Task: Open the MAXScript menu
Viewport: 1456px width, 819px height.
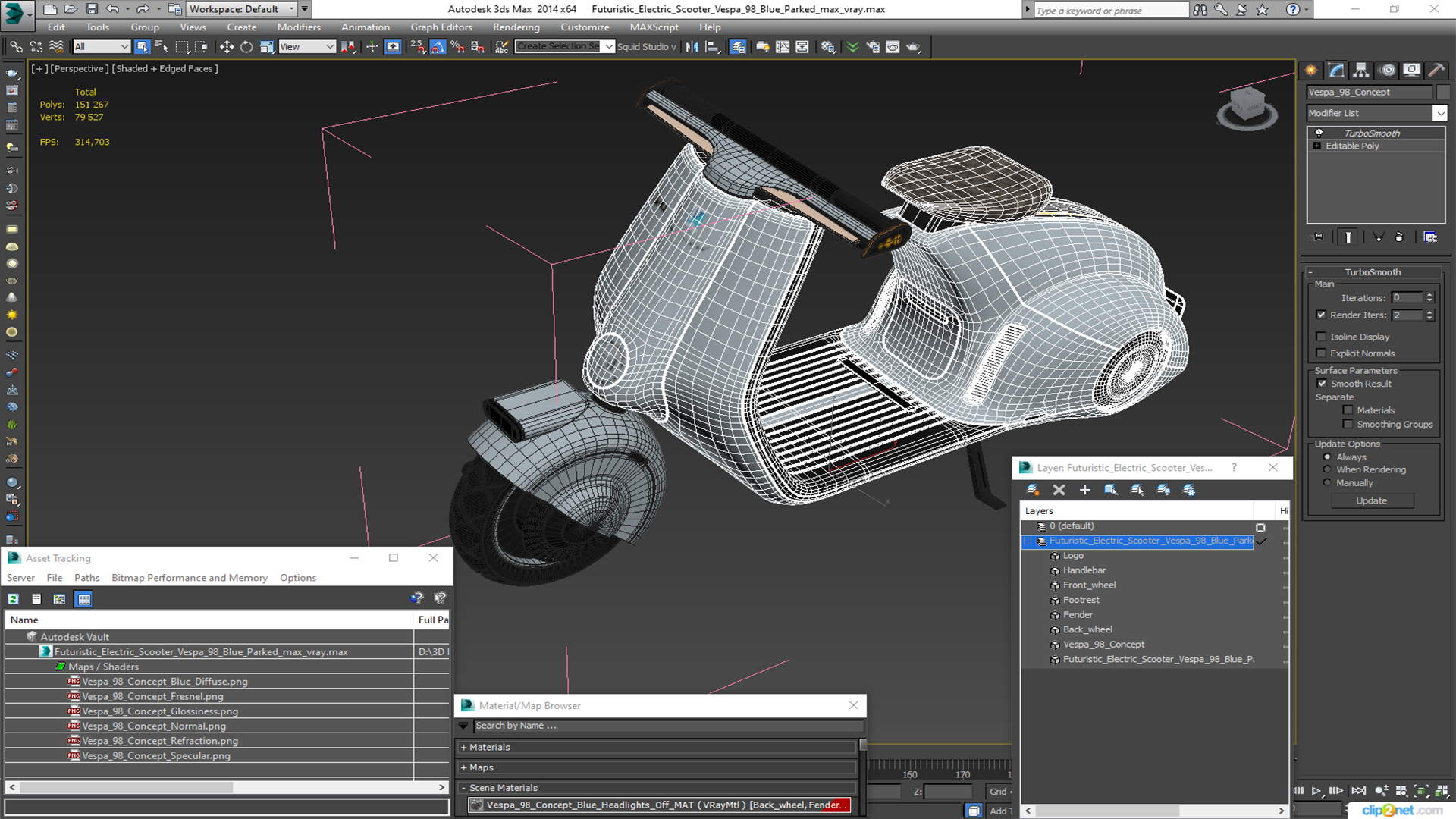Action: click(x=654, y=27)
